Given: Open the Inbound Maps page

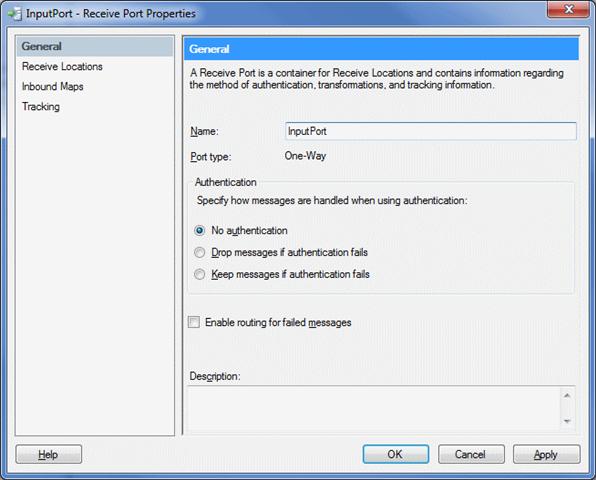Looking at the screenshot, I should point(52,87).
